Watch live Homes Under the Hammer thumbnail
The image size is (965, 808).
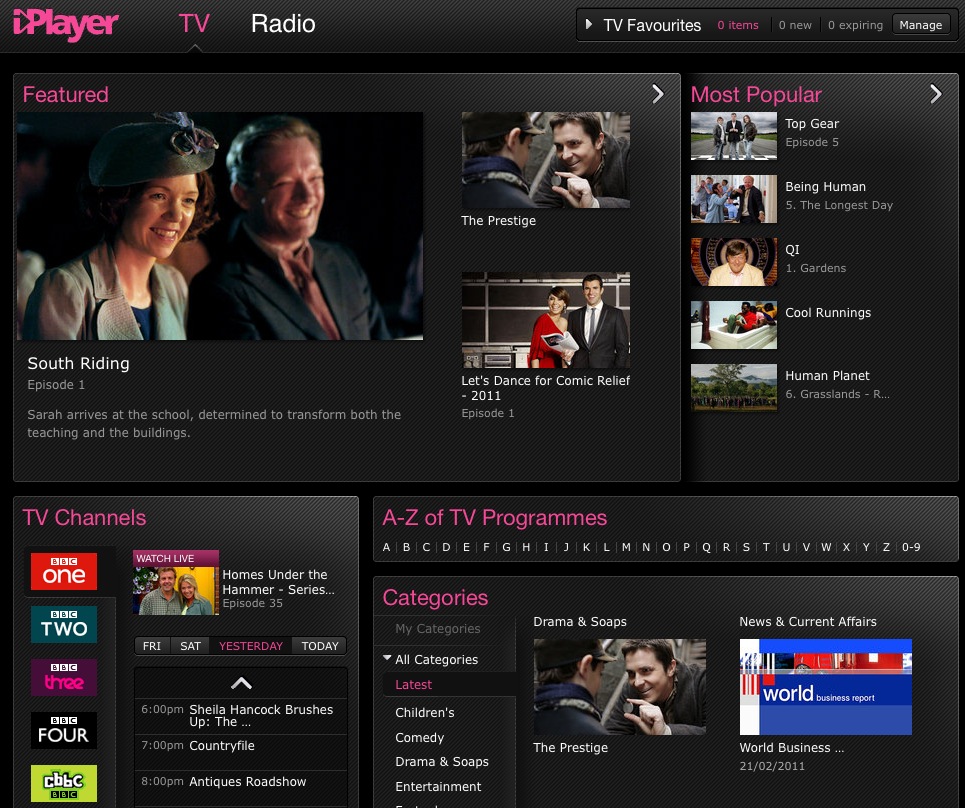pyautogui.click(x=176, y=583)
